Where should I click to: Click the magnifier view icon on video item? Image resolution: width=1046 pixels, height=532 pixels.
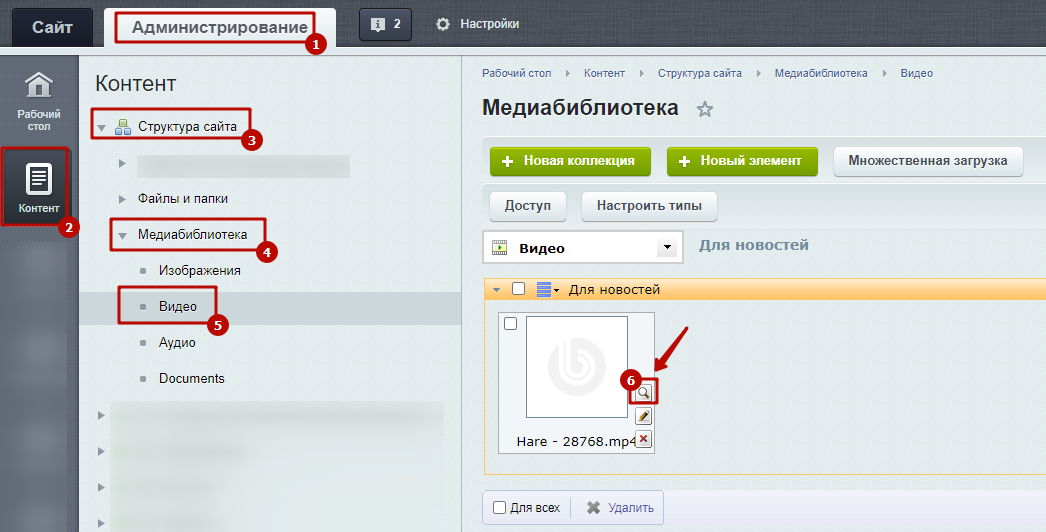point(644,393)
